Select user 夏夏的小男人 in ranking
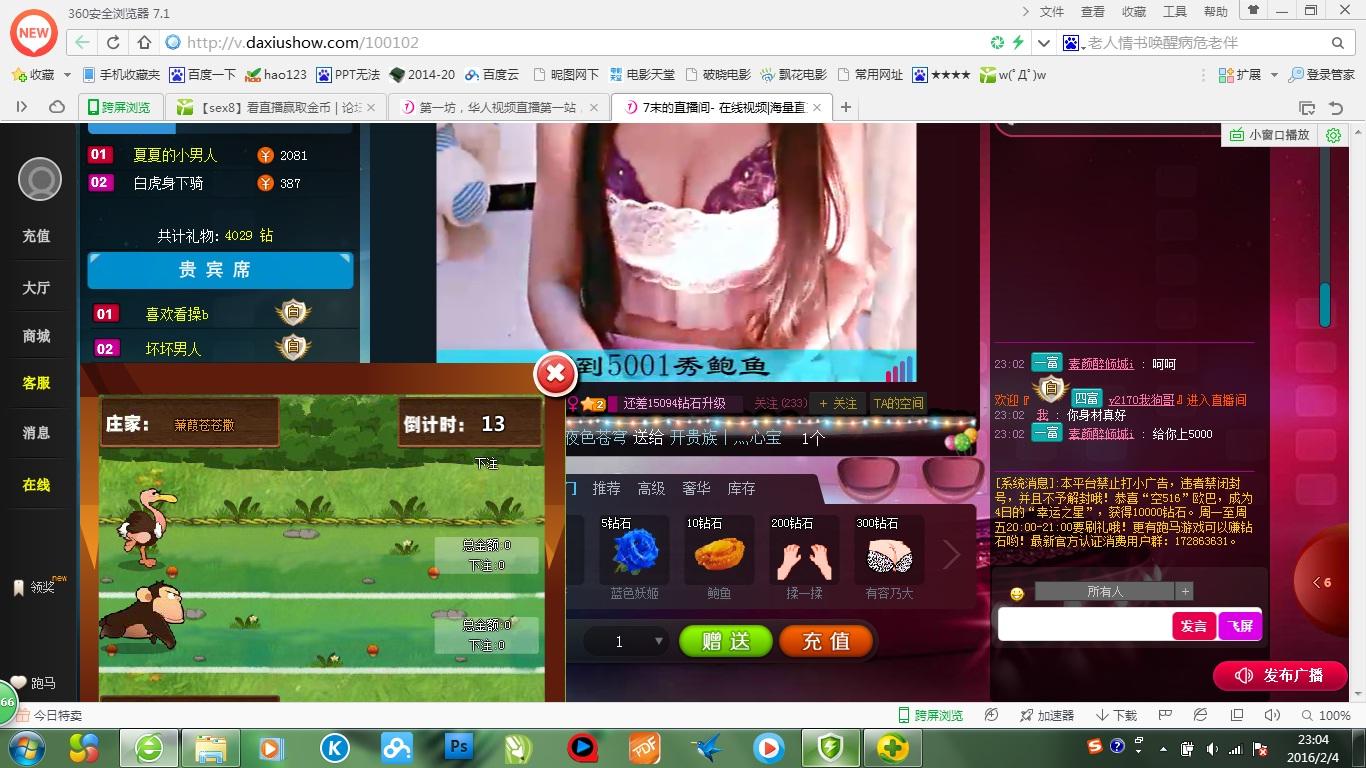This screenshot has height=768, width=1366. (x=175, y=155)
